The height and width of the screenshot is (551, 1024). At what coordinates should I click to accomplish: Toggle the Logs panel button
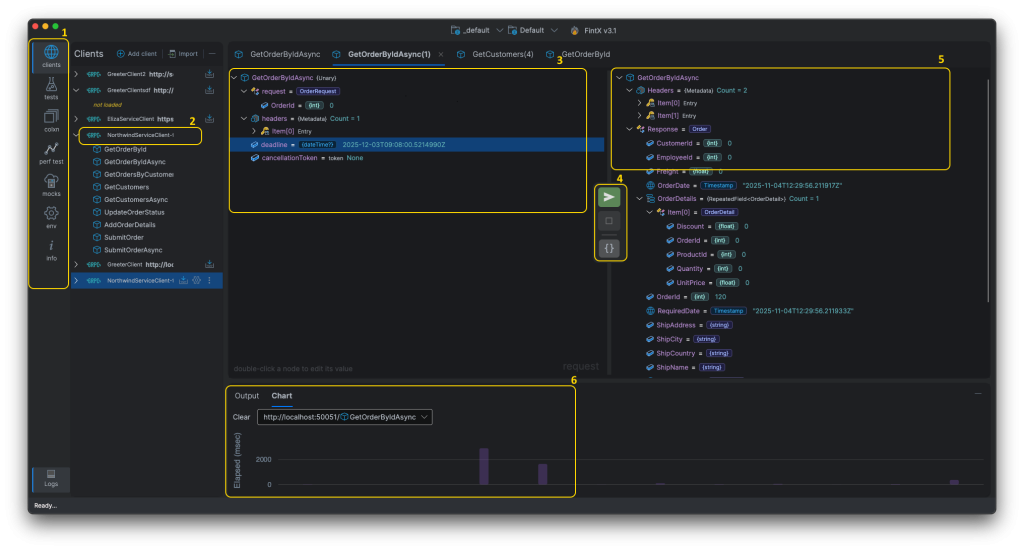(x=51, y=478)
